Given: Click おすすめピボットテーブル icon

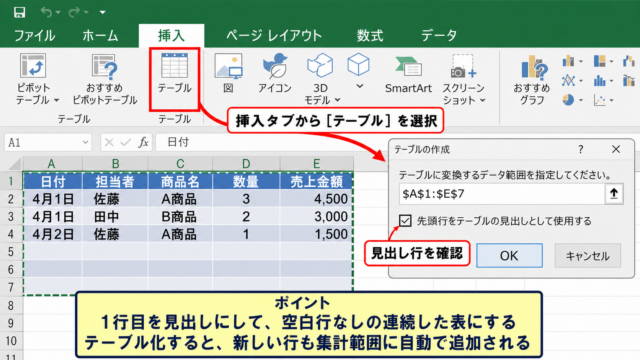Looking at the screenshot, I should [x=105, y=67].
